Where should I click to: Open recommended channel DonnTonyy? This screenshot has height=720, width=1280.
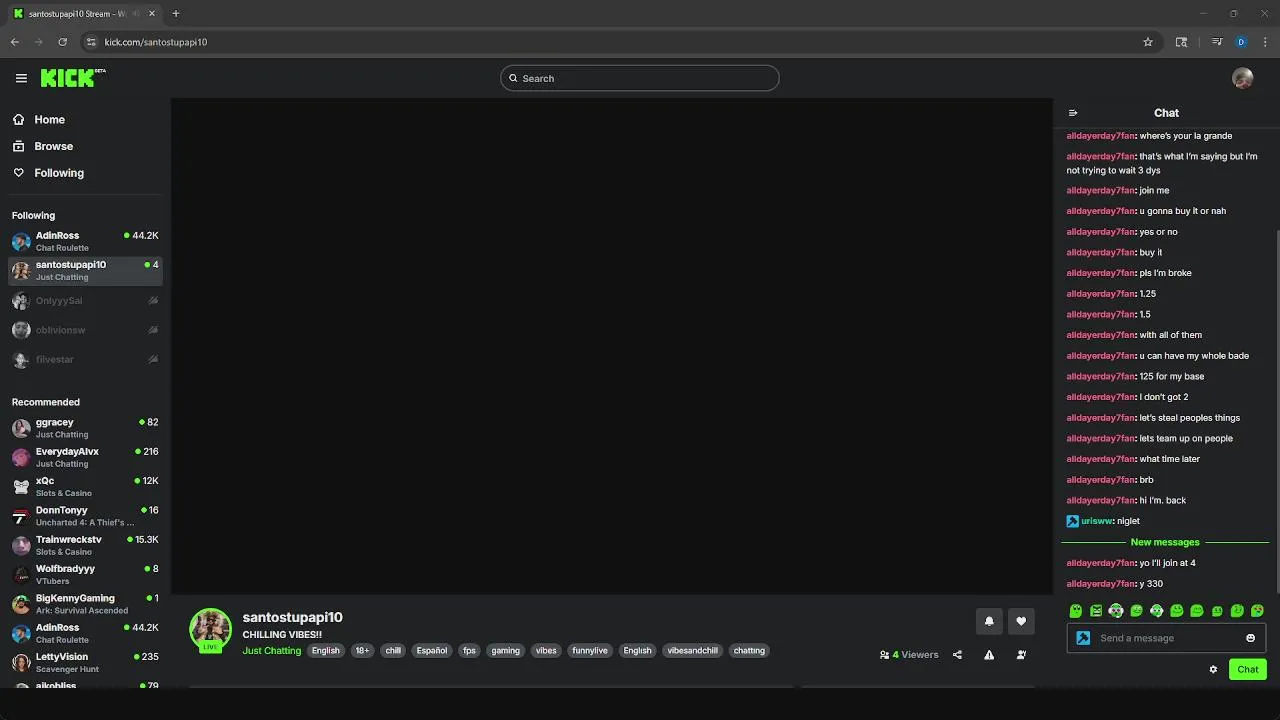(85, 516)
